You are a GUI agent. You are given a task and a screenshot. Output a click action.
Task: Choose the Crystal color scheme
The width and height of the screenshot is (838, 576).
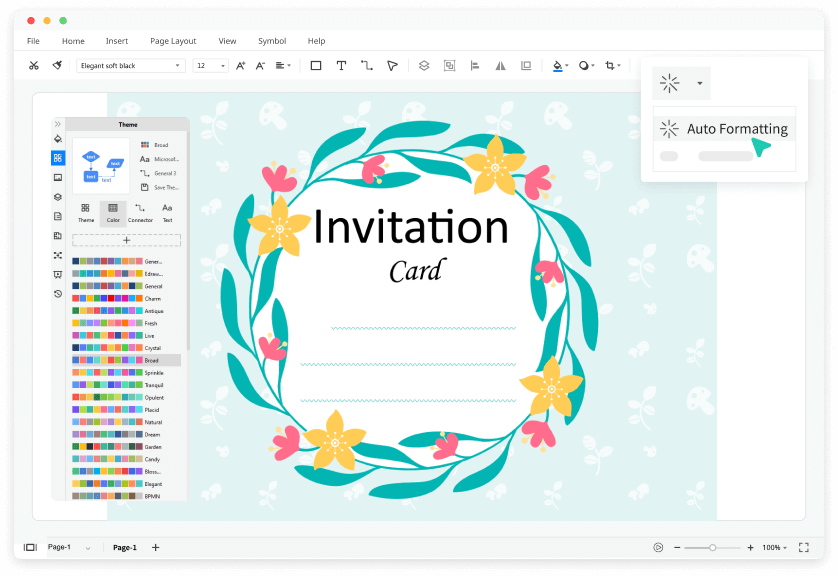click(117, 348)
